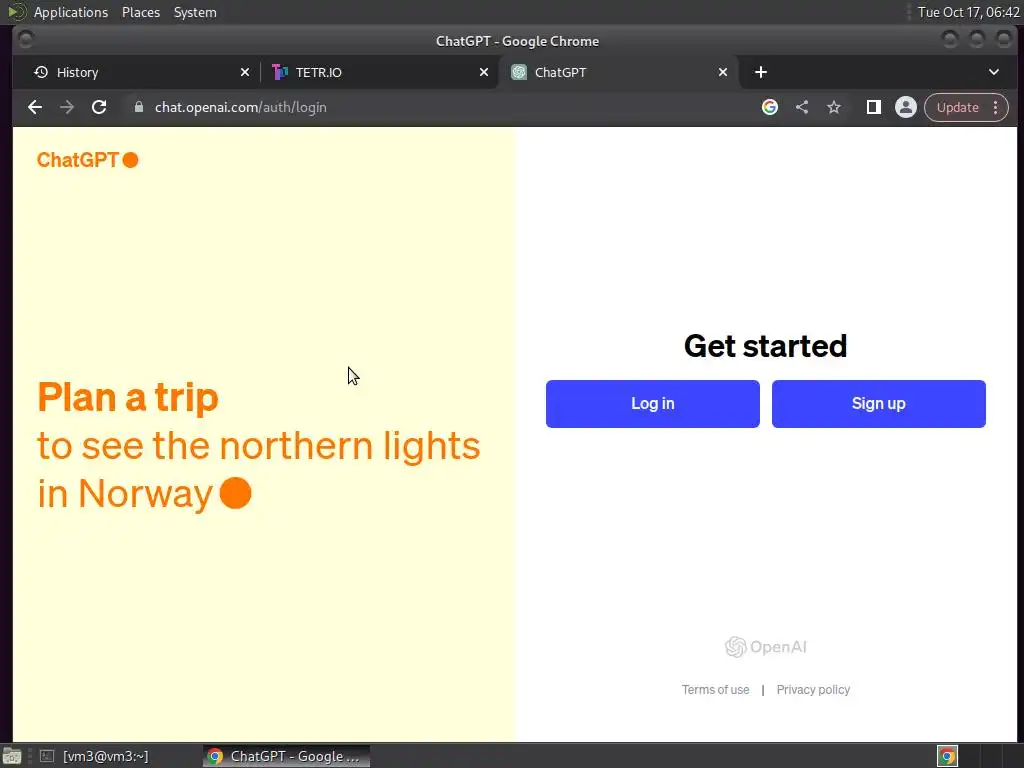Open a new tab with the plus button
The width and height of the screenshot is (1024, 768).
(761, 72)
